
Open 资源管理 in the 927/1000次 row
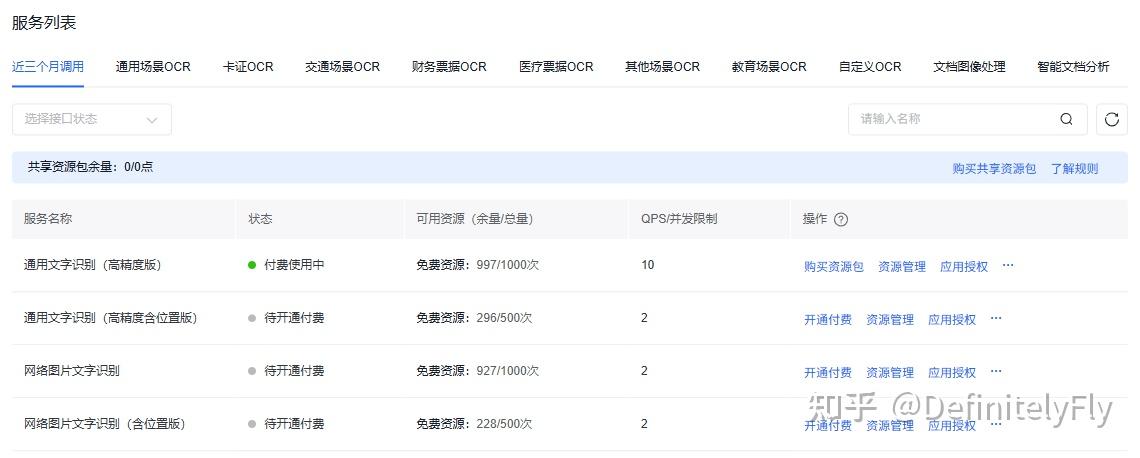point(890,373)
